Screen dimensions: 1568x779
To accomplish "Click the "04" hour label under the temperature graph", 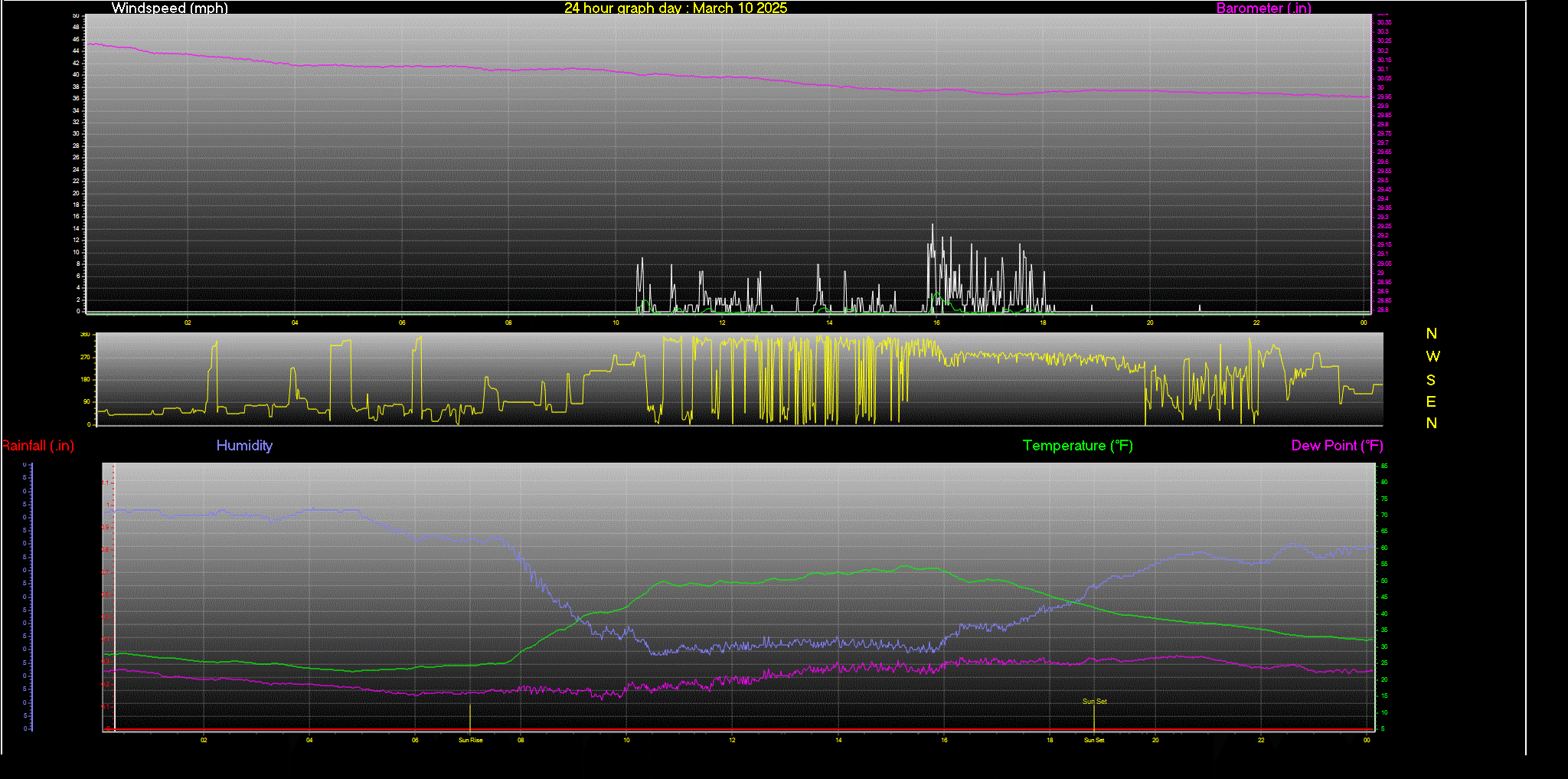I will point(309,740).
